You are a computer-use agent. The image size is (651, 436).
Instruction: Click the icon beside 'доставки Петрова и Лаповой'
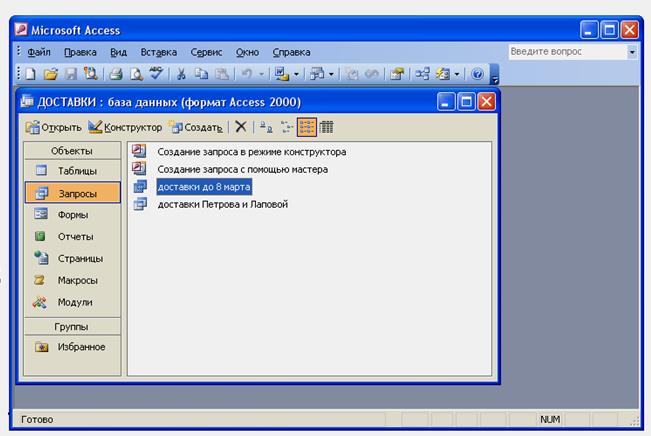click(140, 203)
